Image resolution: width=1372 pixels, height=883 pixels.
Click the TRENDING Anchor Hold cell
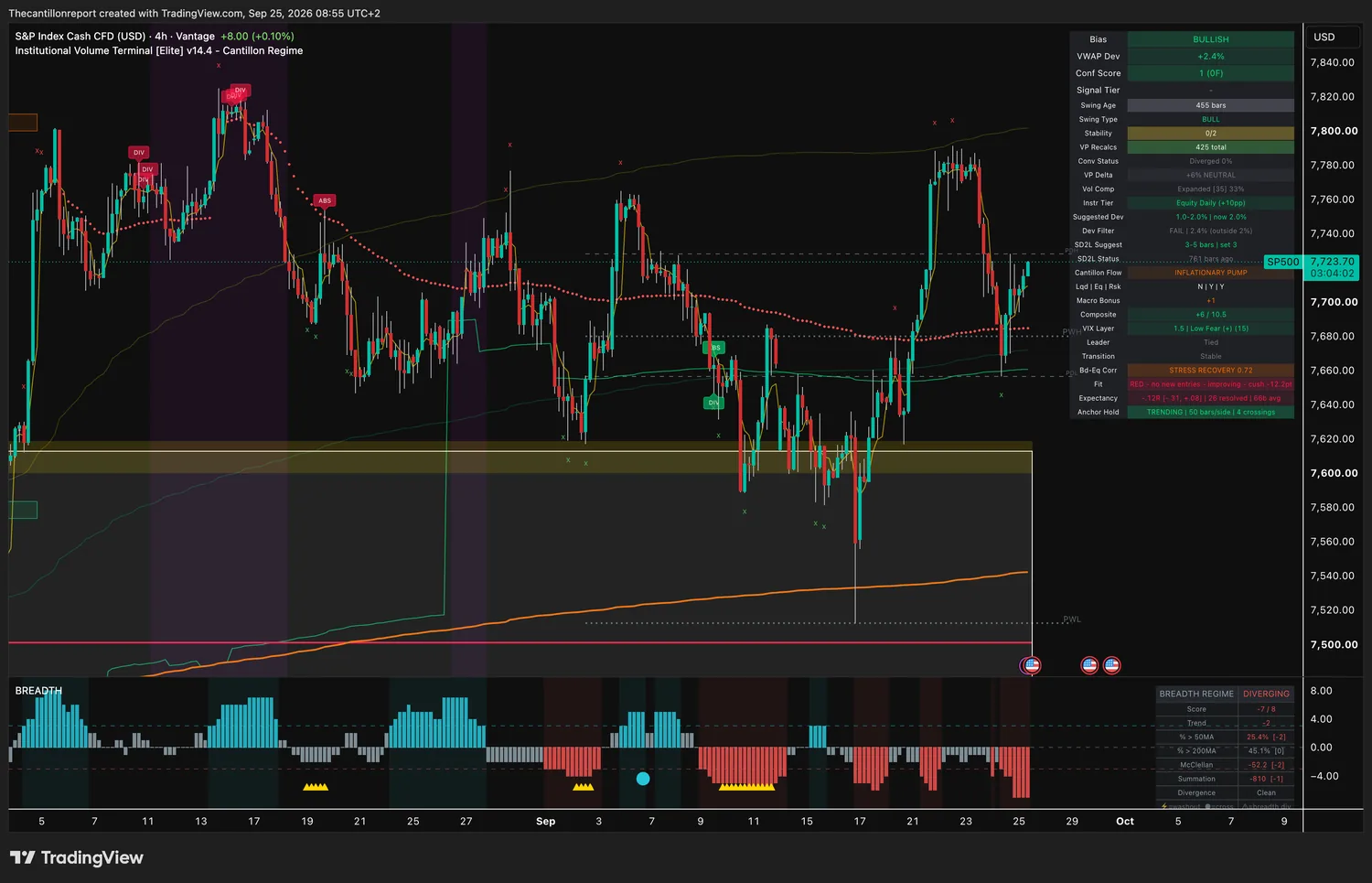[x=1211, y=413]
